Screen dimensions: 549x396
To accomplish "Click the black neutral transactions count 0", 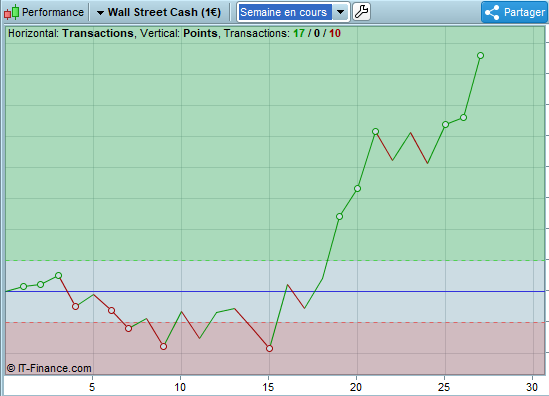I will pos(317,33).
